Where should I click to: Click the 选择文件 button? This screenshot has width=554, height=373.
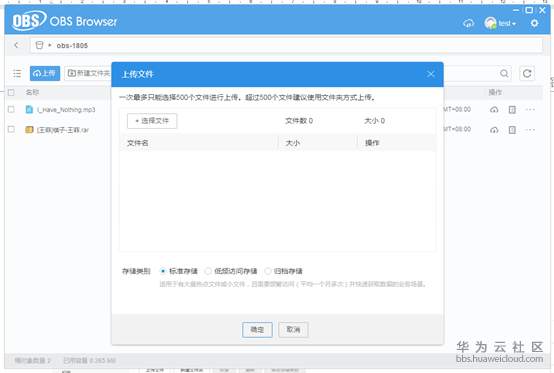point(152,121)
